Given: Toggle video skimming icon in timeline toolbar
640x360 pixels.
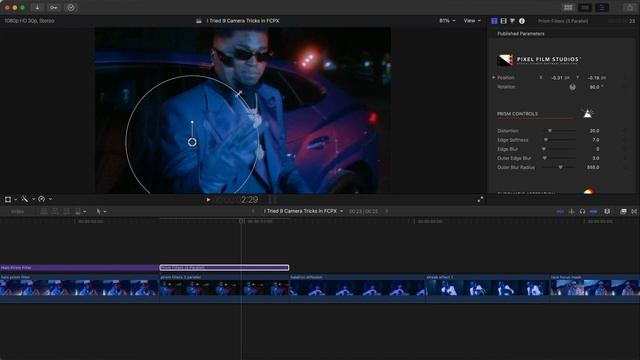Looking at the screenshot, I should [560, 211].
